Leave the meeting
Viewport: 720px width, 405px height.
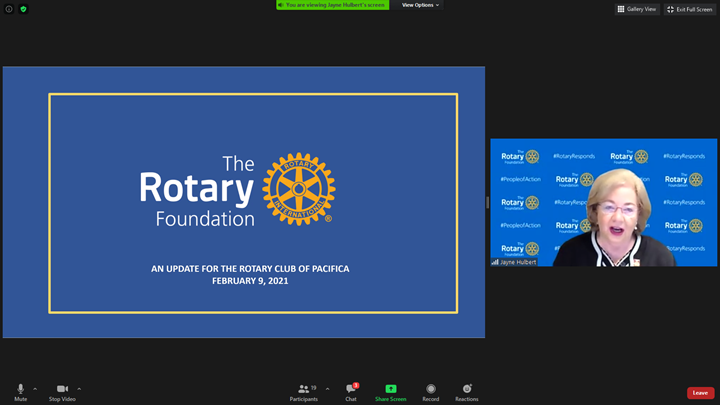[x=700, y=393]
